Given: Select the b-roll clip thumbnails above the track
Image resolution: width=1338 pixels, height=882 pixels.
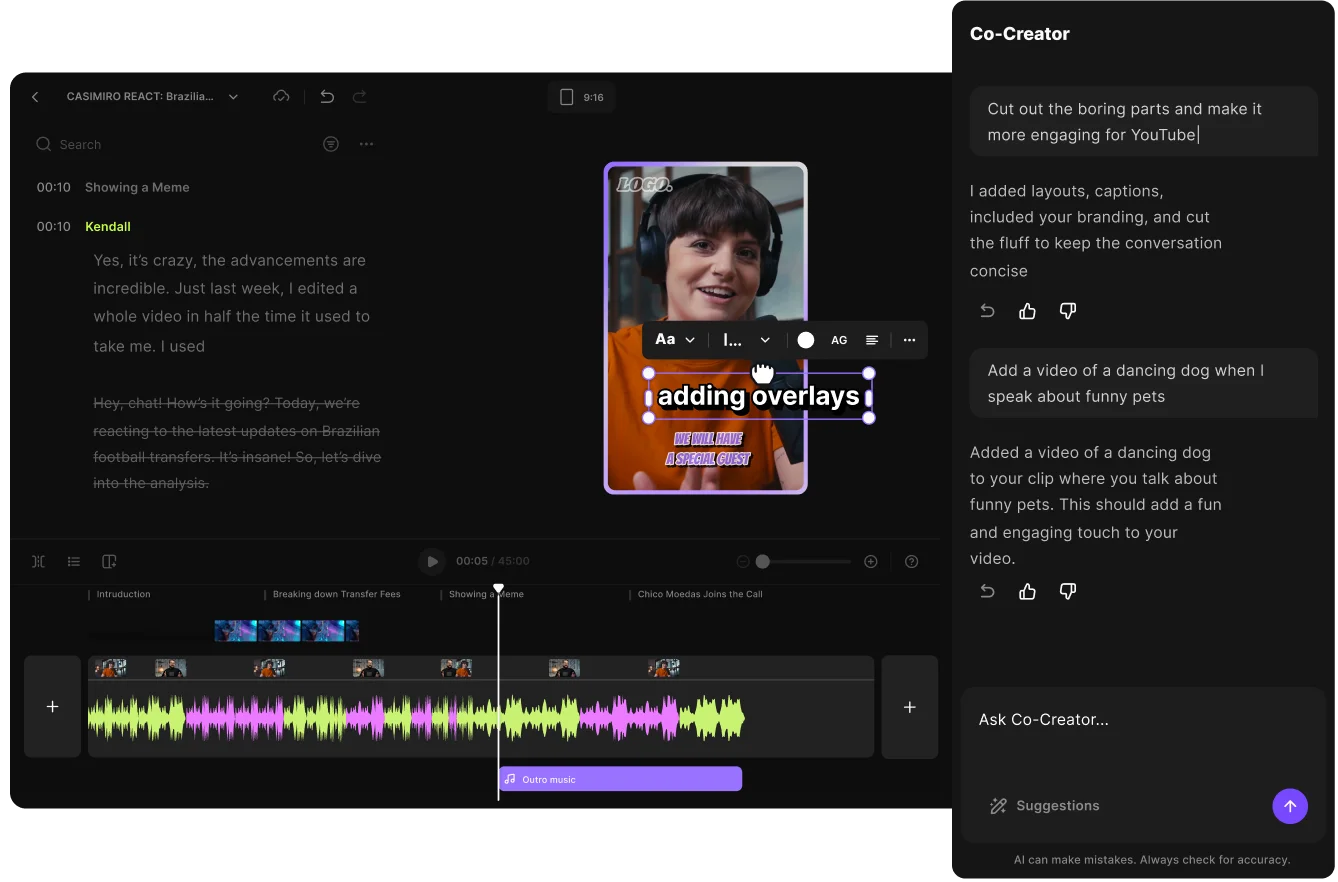Looking at the screenshot, I should pyautogui.click(x=287, y=630).
